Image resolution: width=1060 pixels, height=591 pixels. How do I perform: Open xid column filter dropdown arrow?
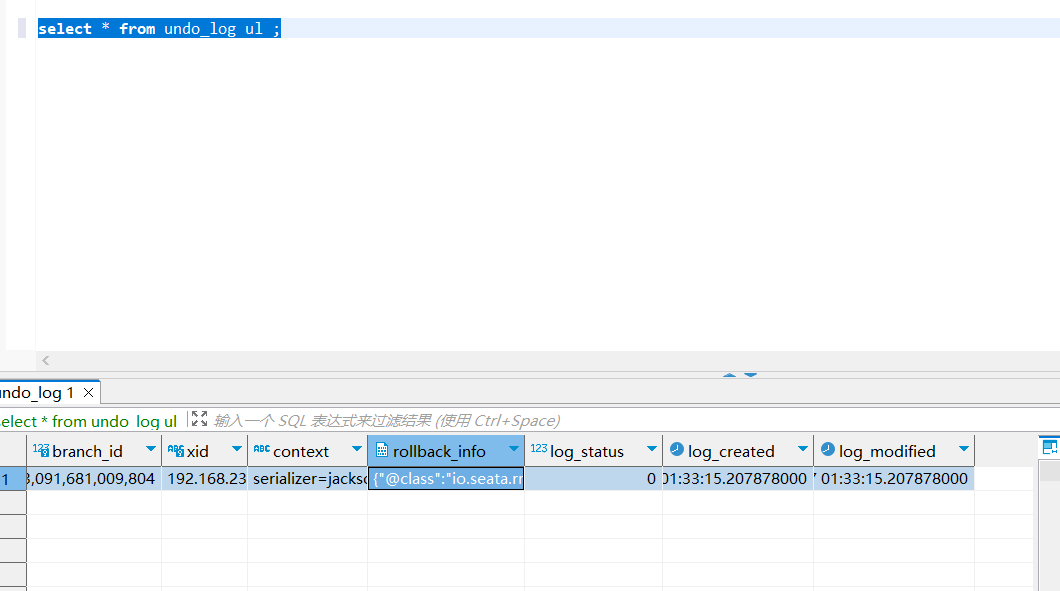237,450
